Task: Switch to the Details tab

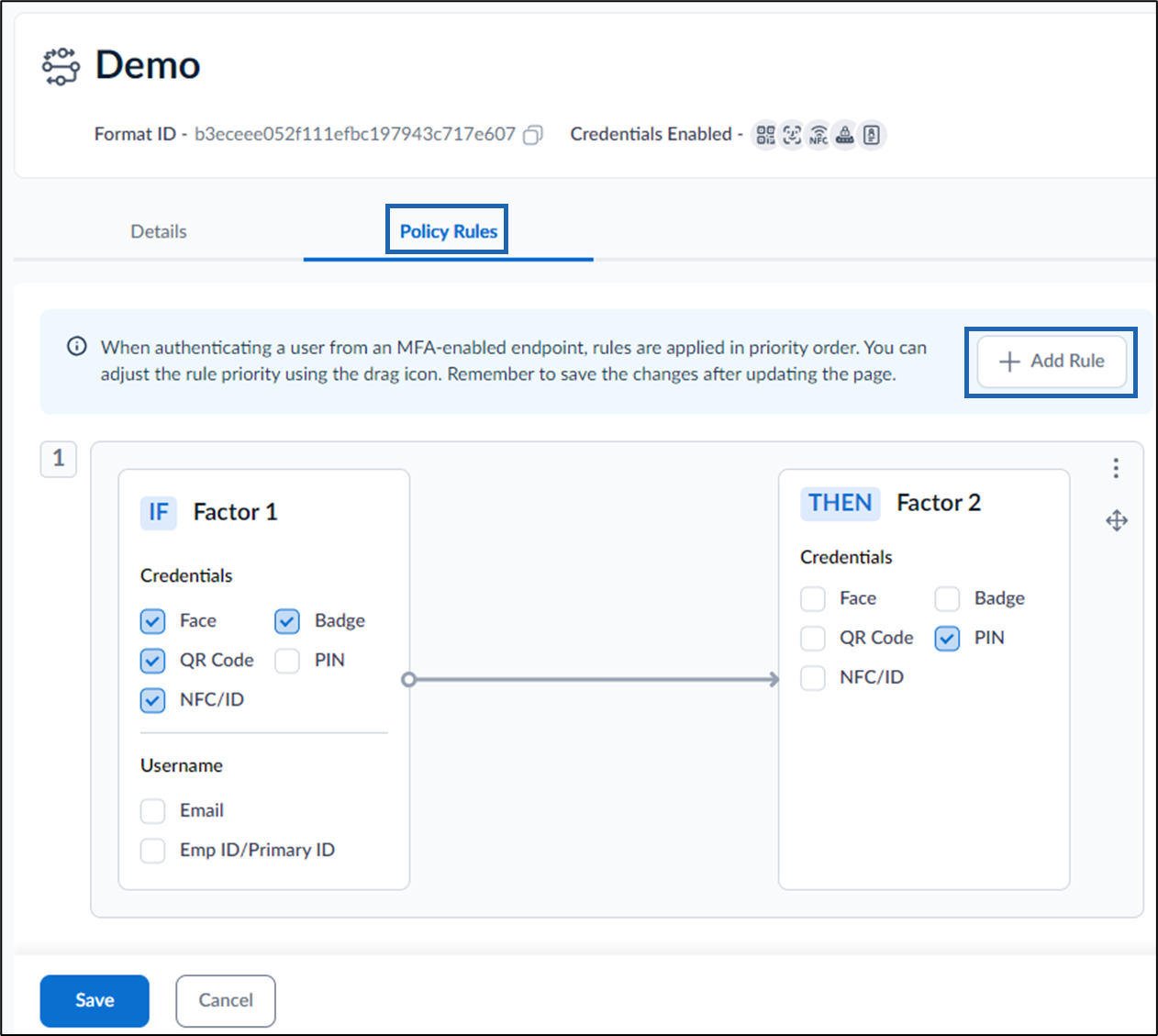Action: pyautogui.click(x=159, y=231)
